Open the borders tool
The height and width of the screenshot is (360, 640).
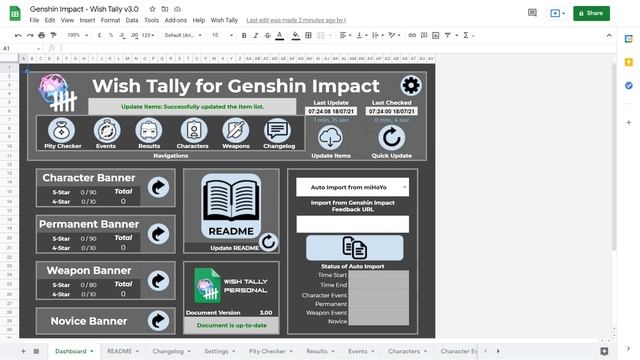click(309, 36)
